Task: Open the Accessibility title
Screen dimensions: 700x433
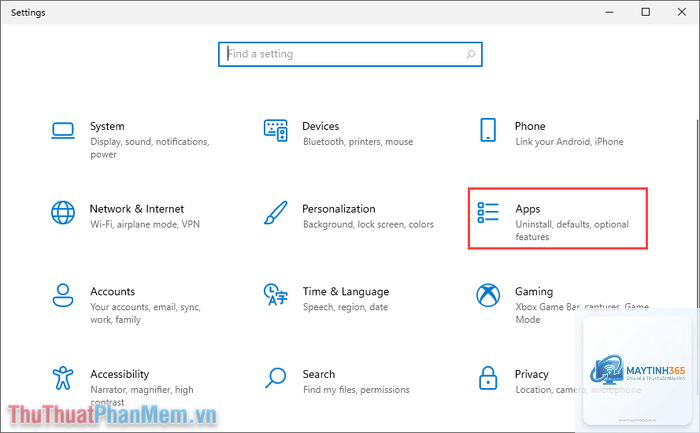Action: coord(120,374)
